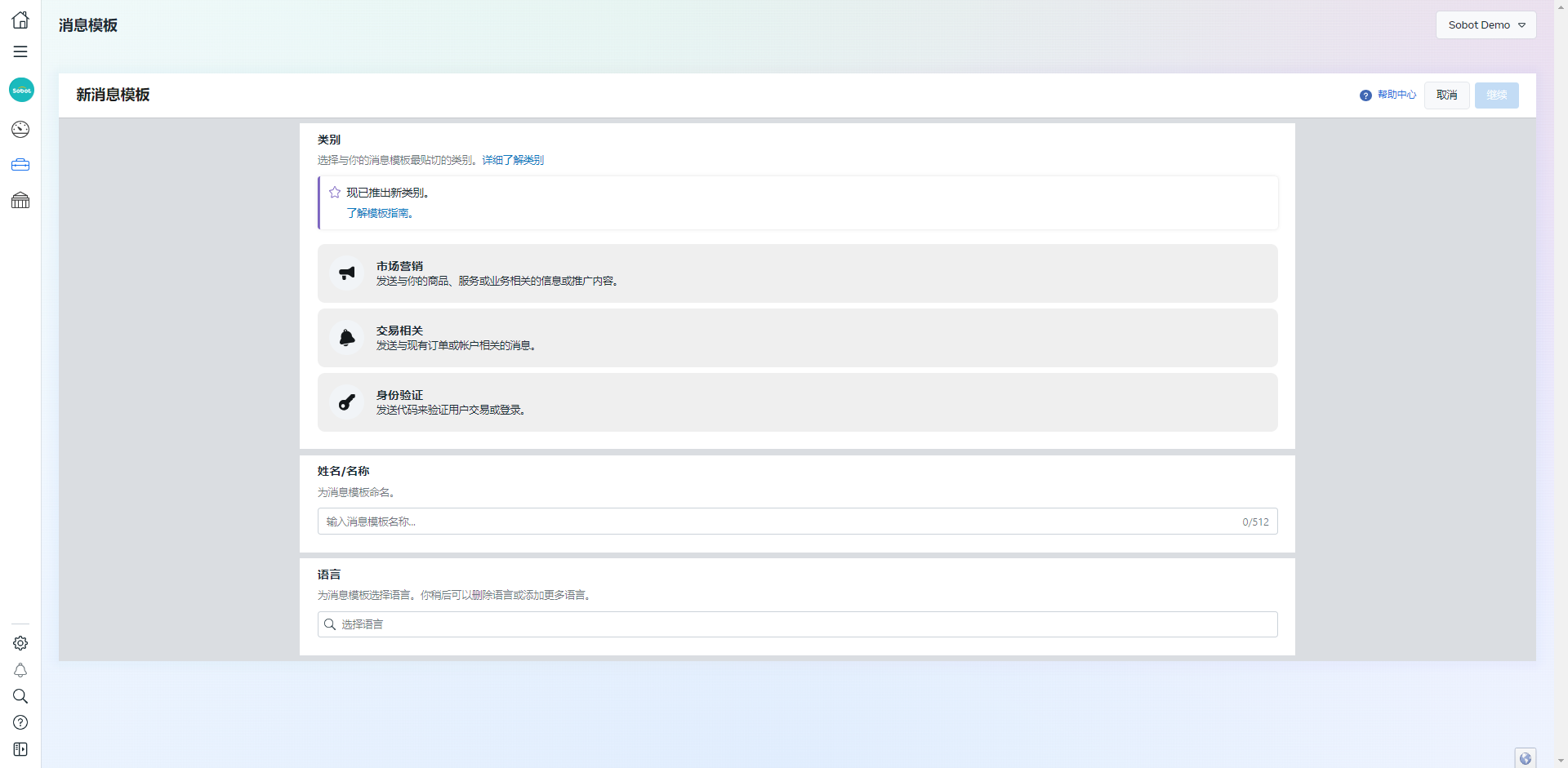Image resolution: width=1568 pixels, height=768 pixels.
Task: Click the blue help center question icon
Action: click(x=1365, y=95)
